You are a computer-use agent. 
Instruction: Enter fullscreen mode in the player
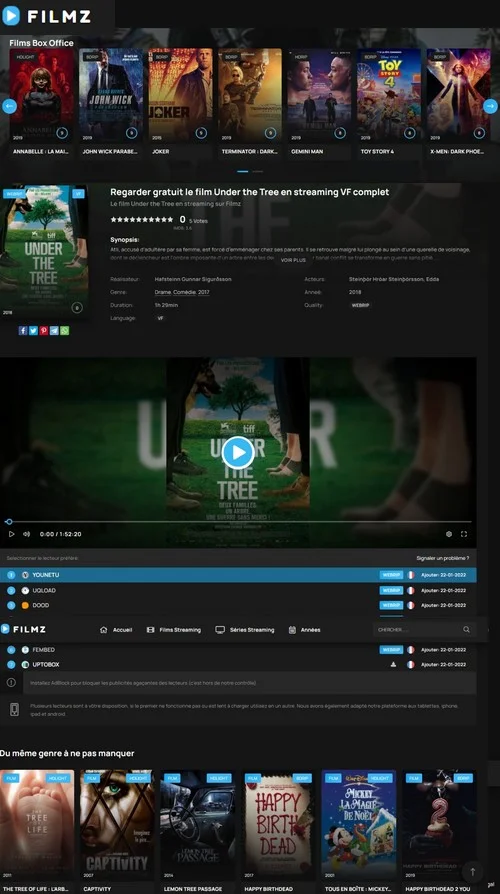click(x=464, y=534)
